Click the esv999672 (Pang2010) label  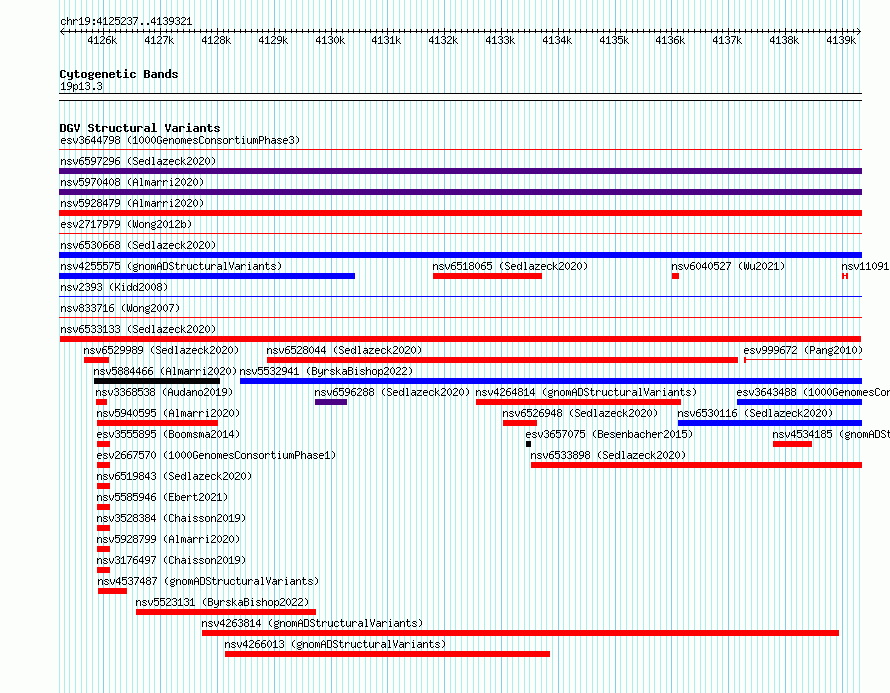tap(803, 350)
